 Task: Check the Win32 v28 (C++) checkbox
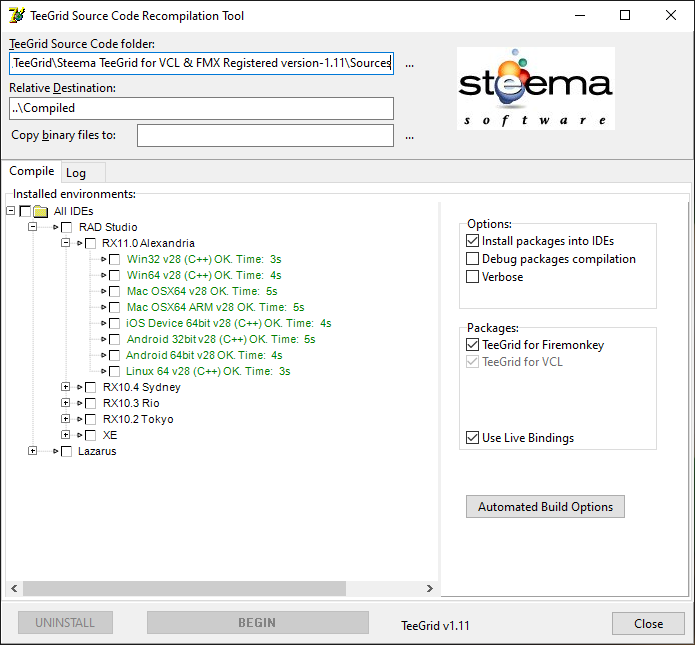114,259
